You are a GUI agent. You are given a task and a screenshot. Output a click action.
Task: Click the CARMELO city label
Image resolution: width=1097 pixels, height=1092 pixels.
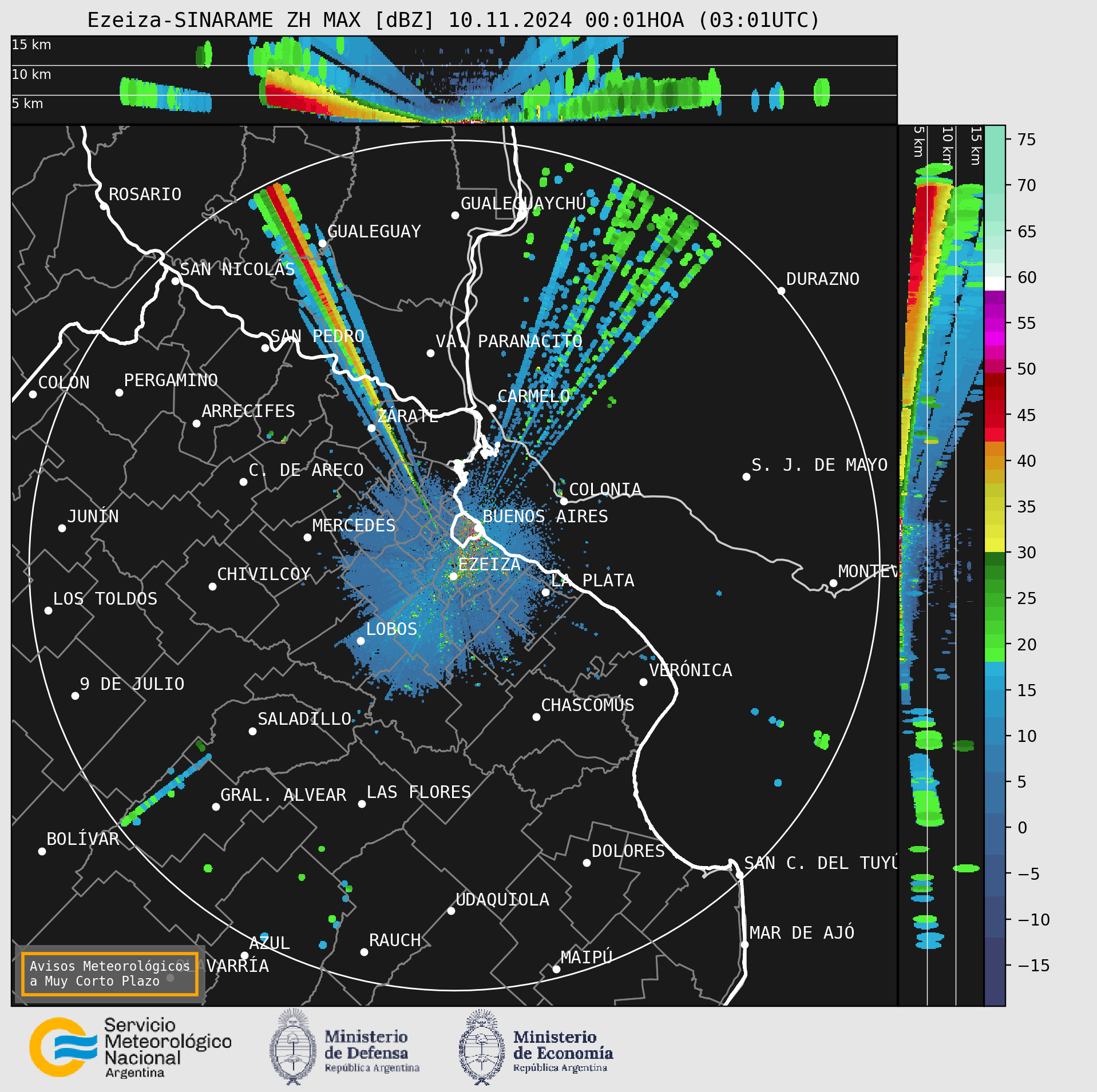tap(533, 396)
